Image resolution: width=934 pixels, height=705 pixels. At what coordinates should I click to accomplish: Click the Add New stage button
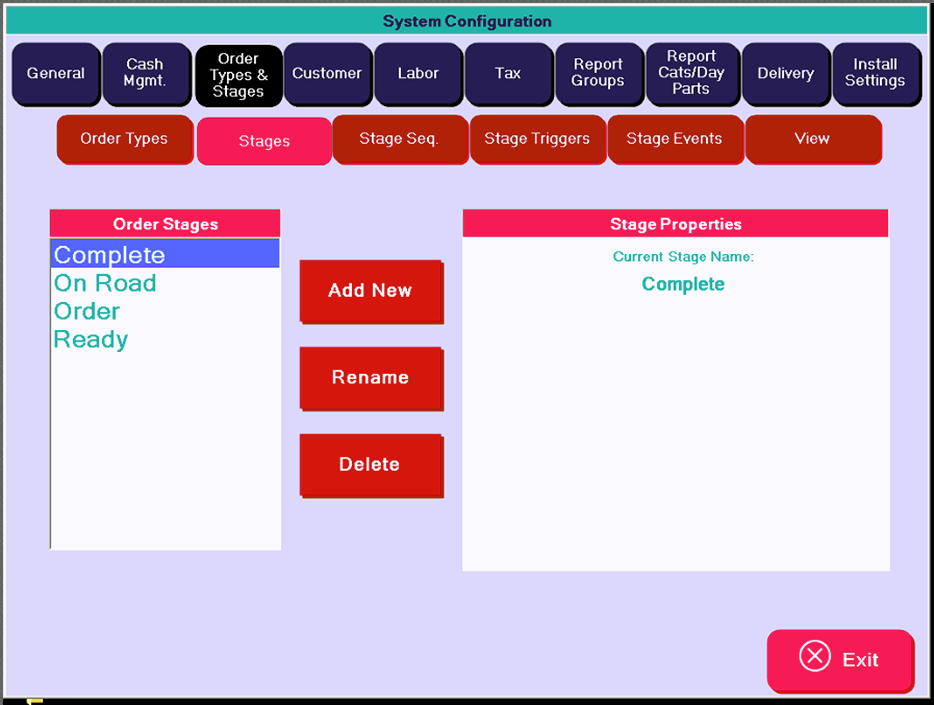(x=371, y=291)
